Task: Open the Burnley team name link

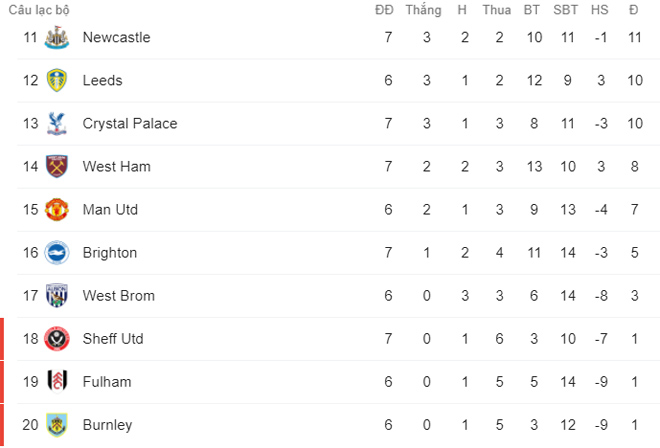Action: pyautogui.click(x=107, y=425)
